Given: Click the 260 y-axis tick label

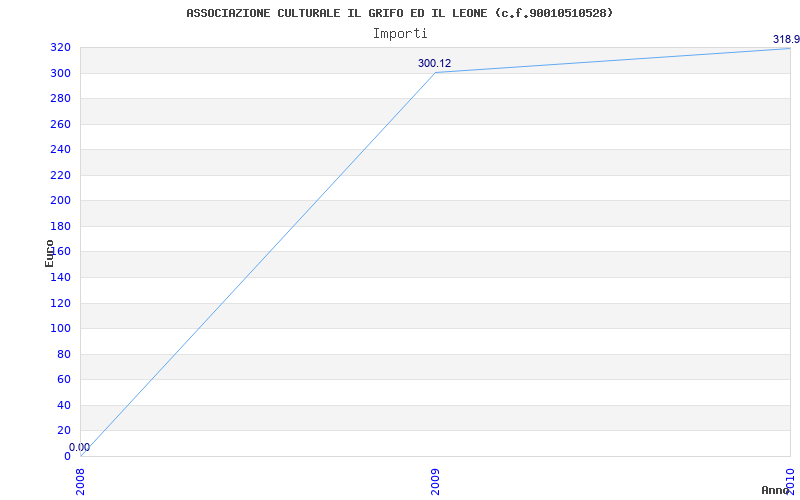Looking at the screenshot, I should tap(60, 124).
